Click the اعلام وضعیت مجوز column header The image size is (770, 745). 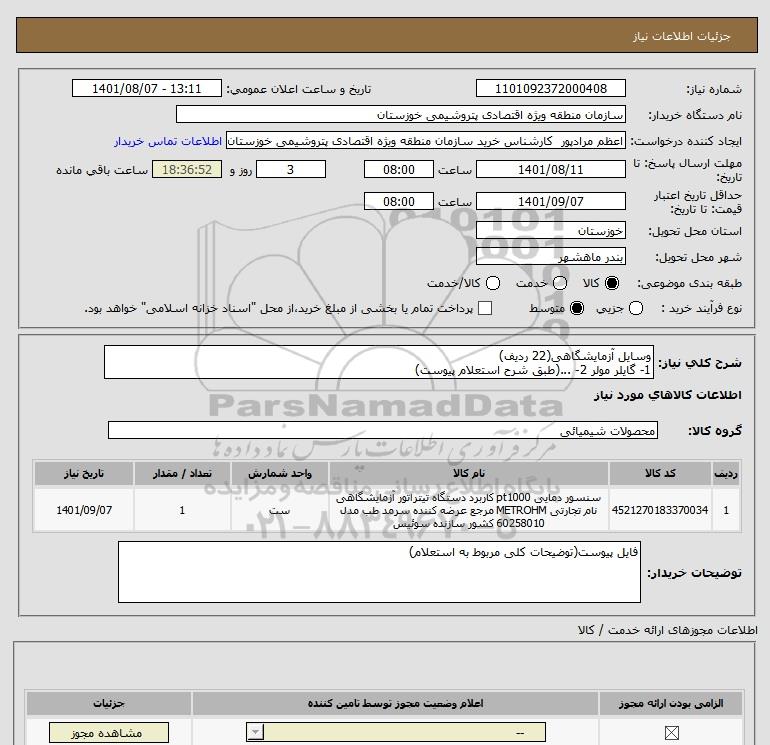click(x=395, y=703)
